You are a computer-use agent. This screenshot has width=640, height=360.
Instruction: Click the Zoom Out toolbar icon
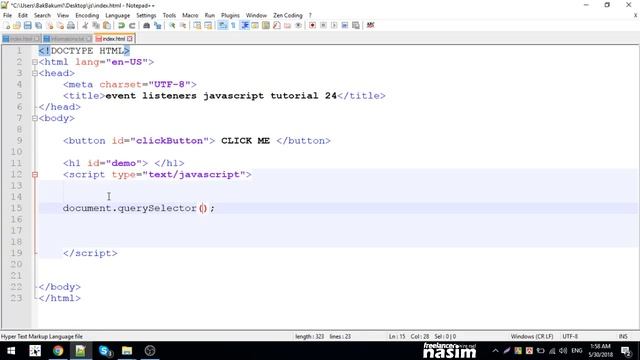point(183,25)
